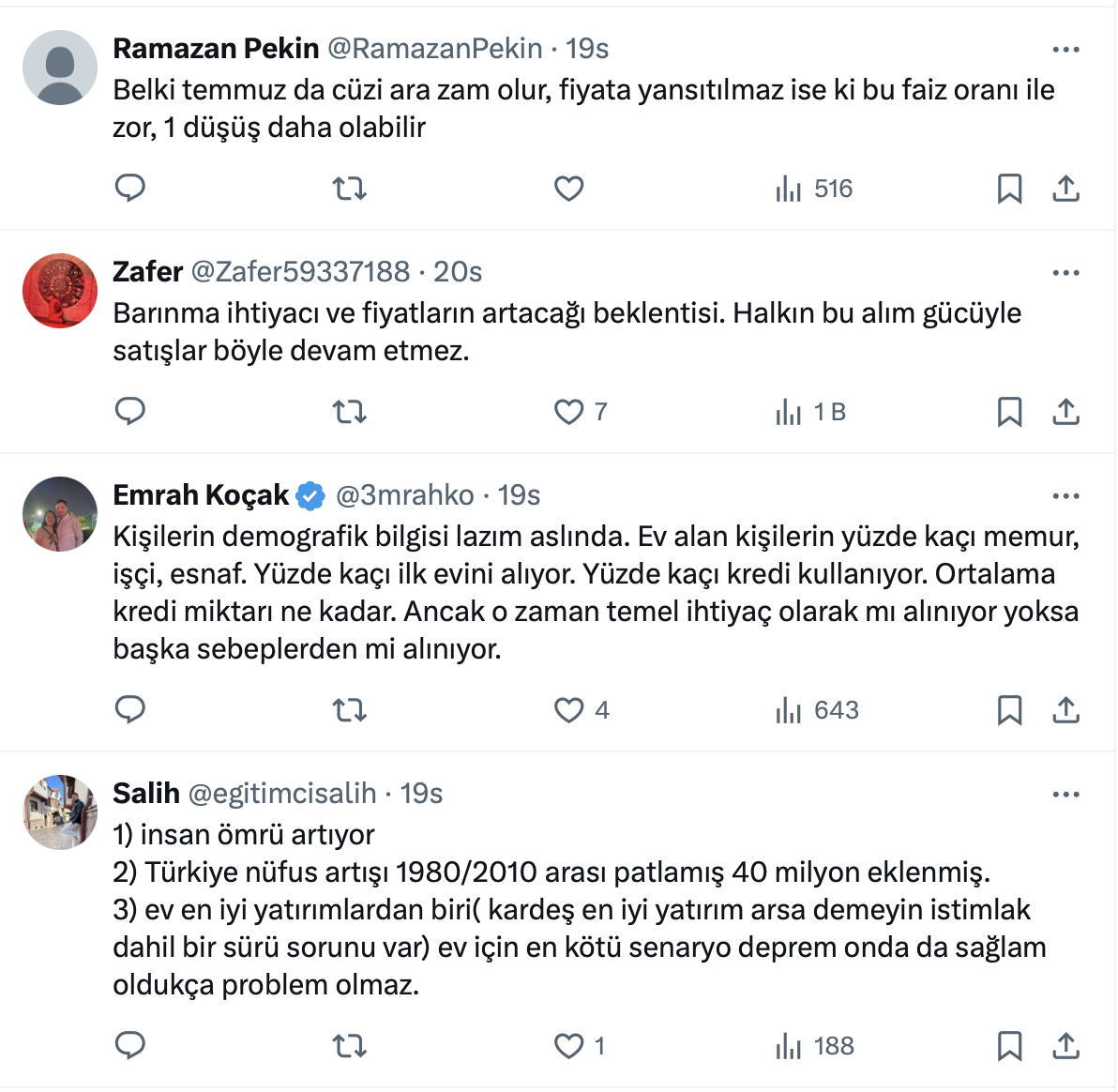
Task: Open more options on Emrah Koçak's tweet
Action: pyautogui.click(x=1065, y=496)
